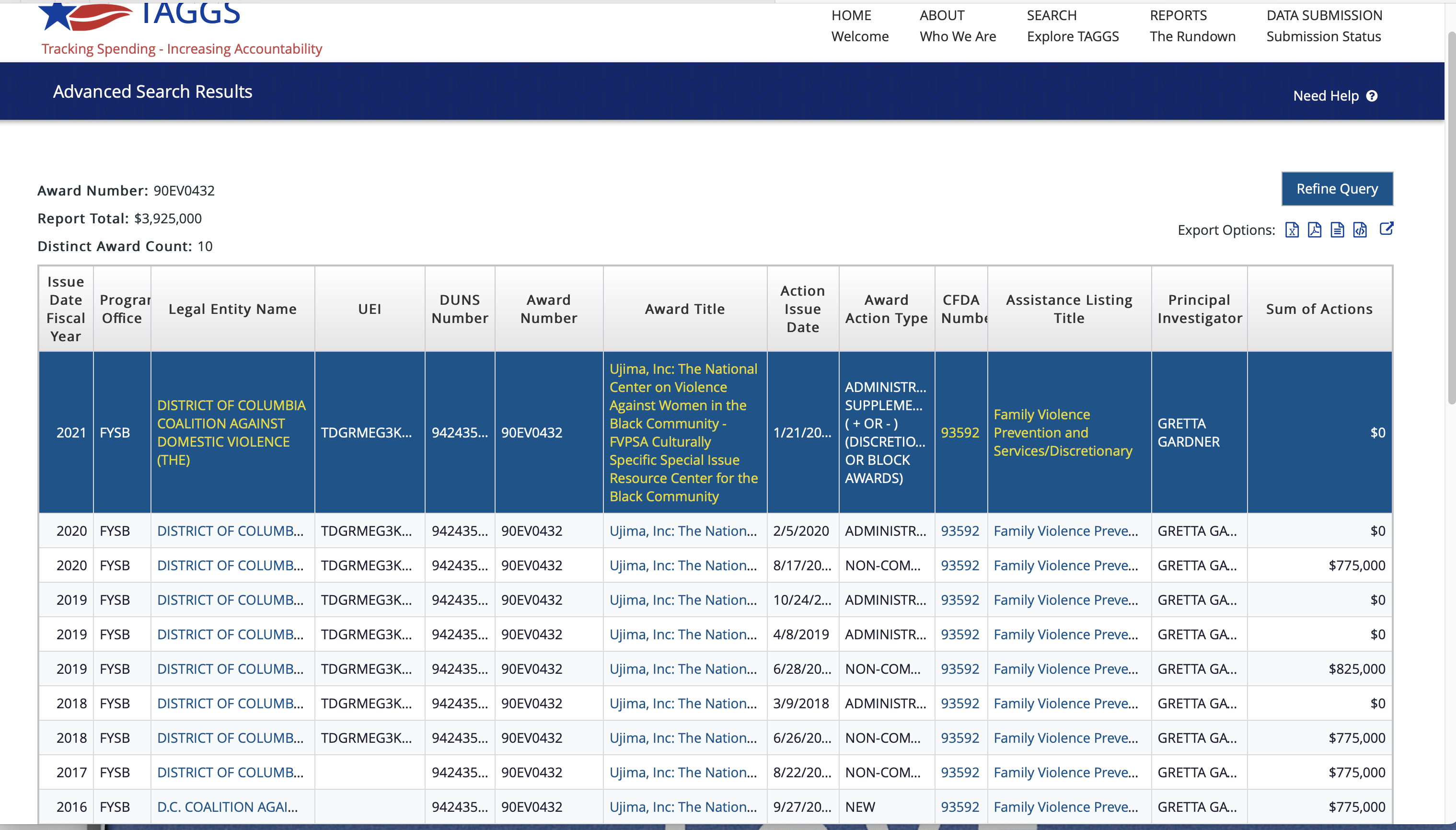Export results as XML code file
This screenshot has height=830, width=1456.
1360,230
